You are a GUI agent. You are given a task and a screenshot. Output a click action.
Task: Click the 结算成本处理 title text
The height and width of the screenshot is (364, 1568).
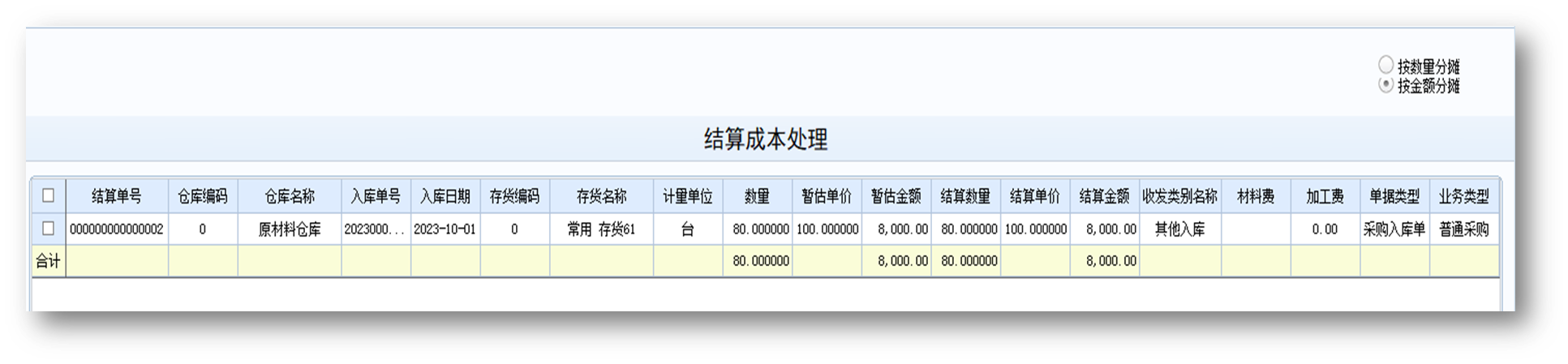[766, 139]
